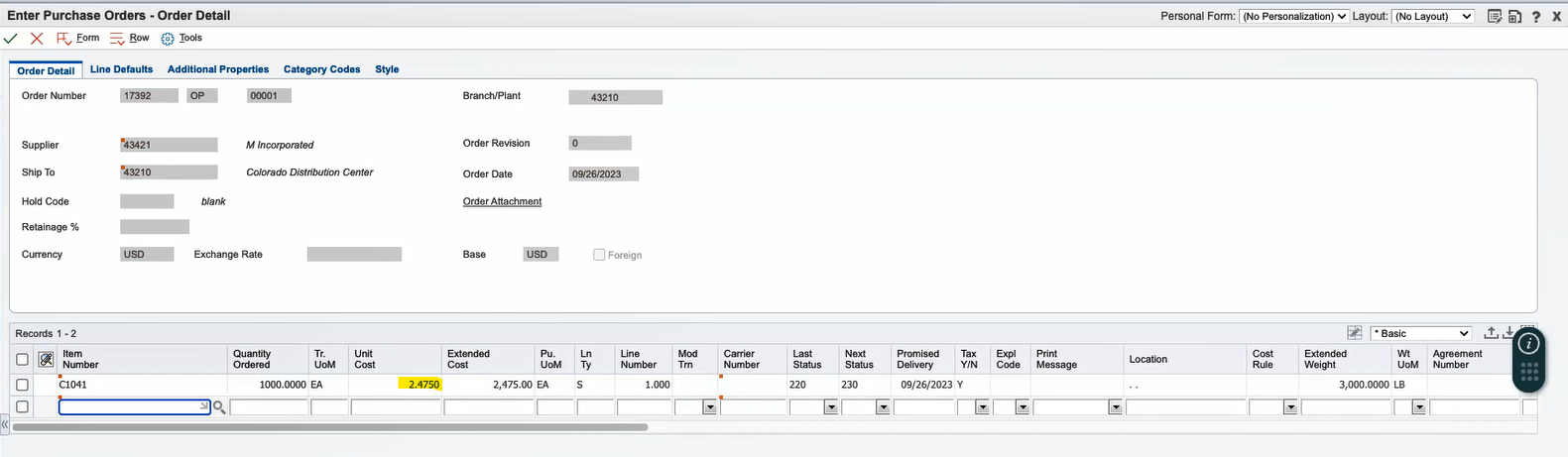The height and width of the screenshot is (457, 1568).
Task: Click the Exchange Rate field
Action: (354, 255)
